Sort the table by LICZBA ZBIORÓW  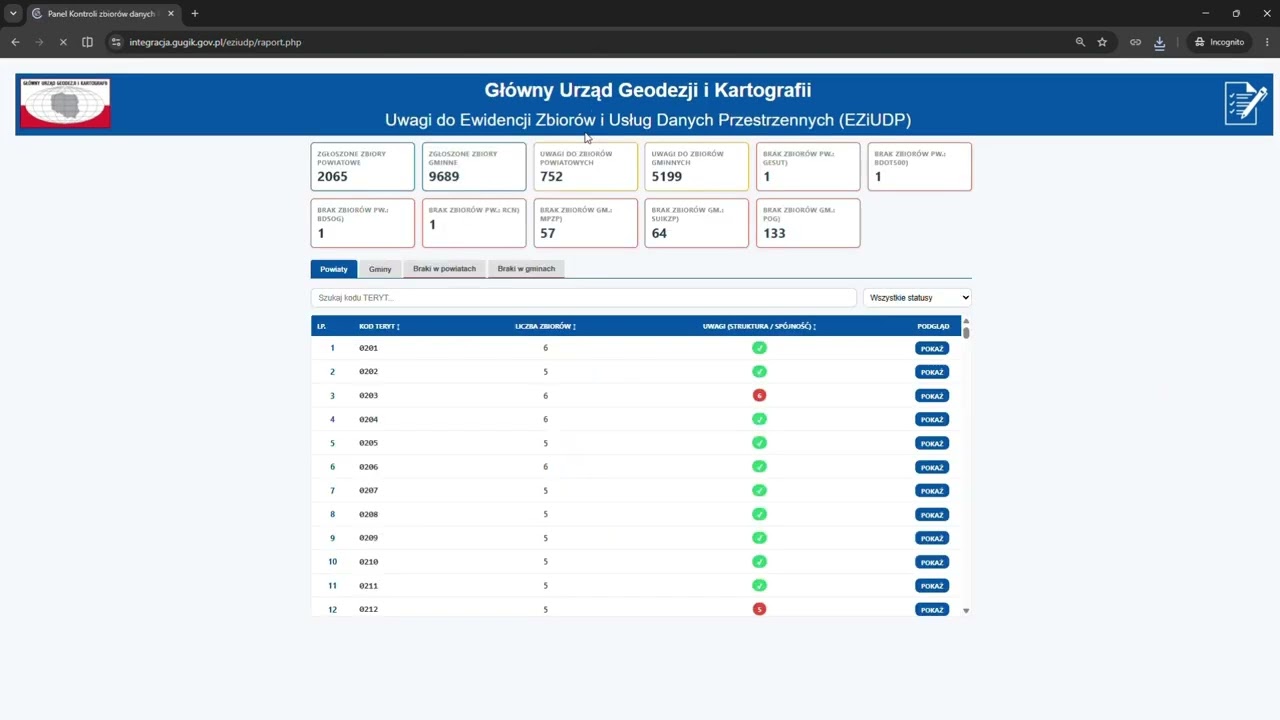pos(545,326)
